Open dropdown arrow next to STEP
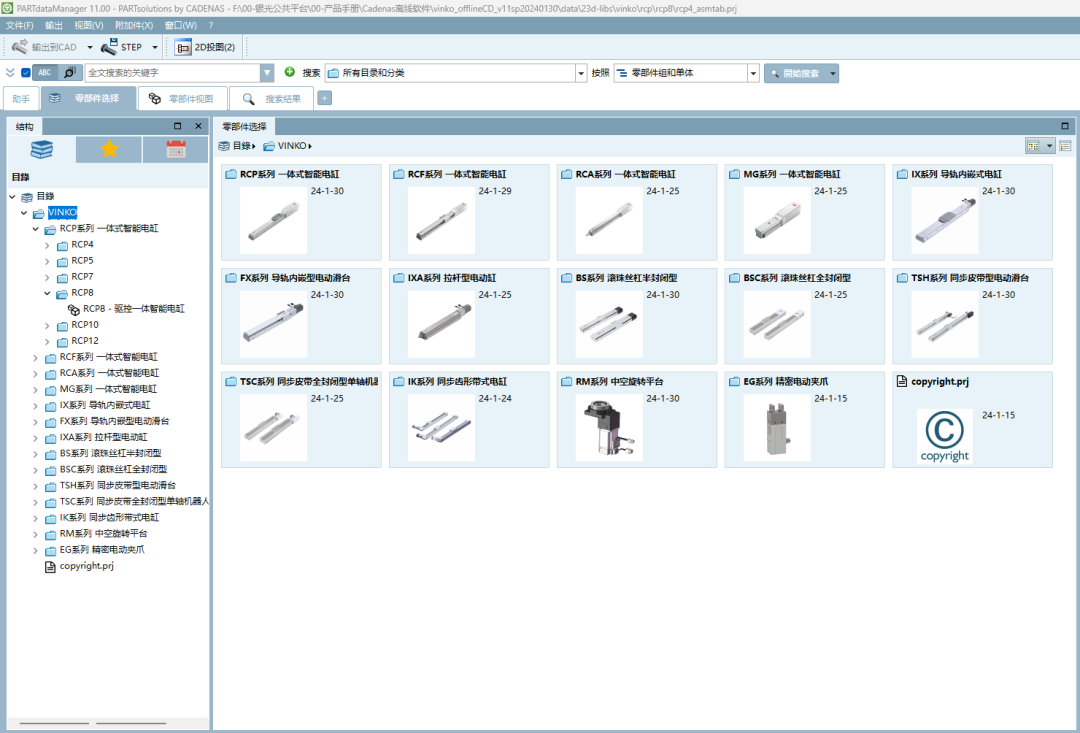The width and height of the screenshot is (1080, 733). (x=154, y=48)
